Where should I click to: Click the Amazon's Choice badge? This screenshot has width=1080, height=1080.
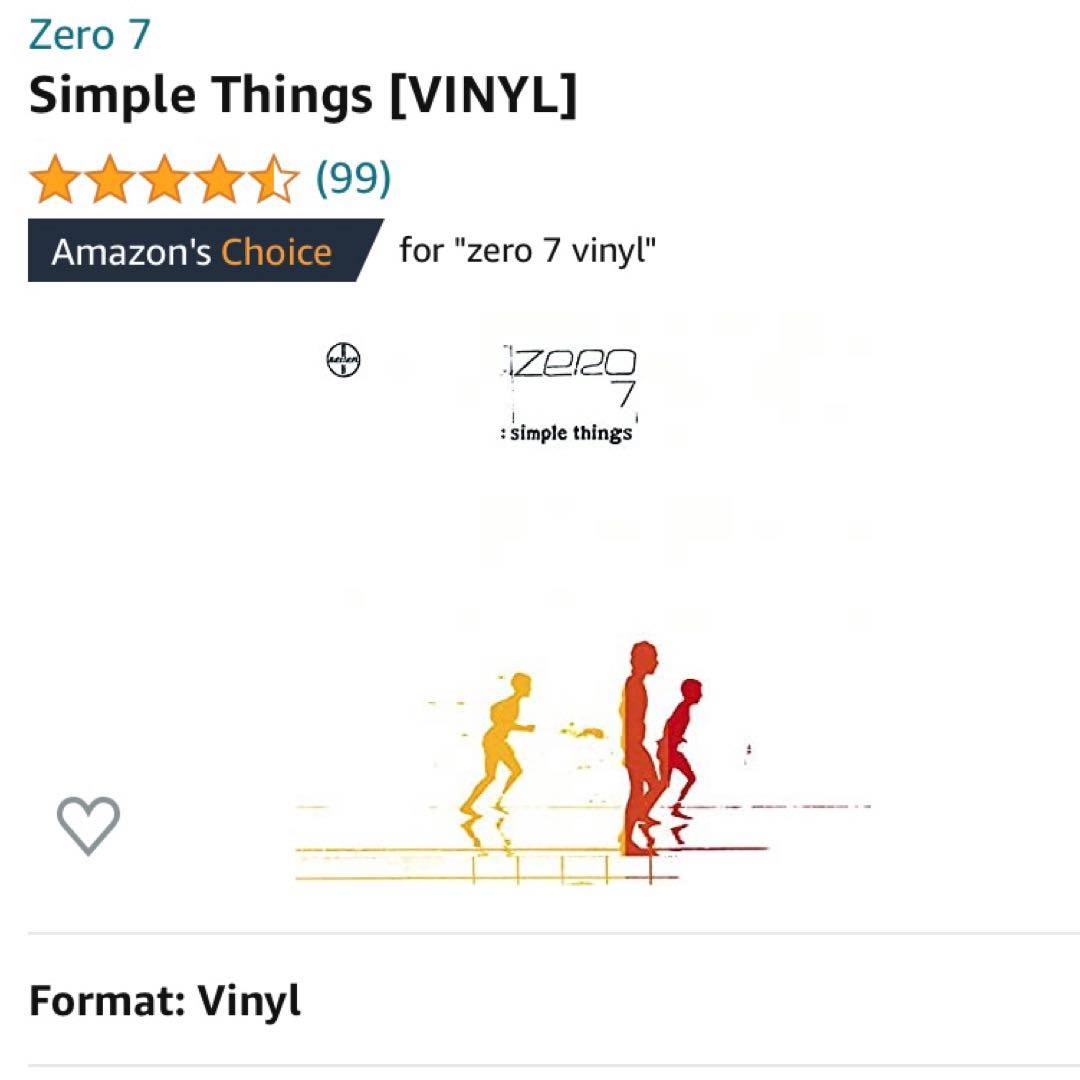pyautogui.click(x=205, y=251)
